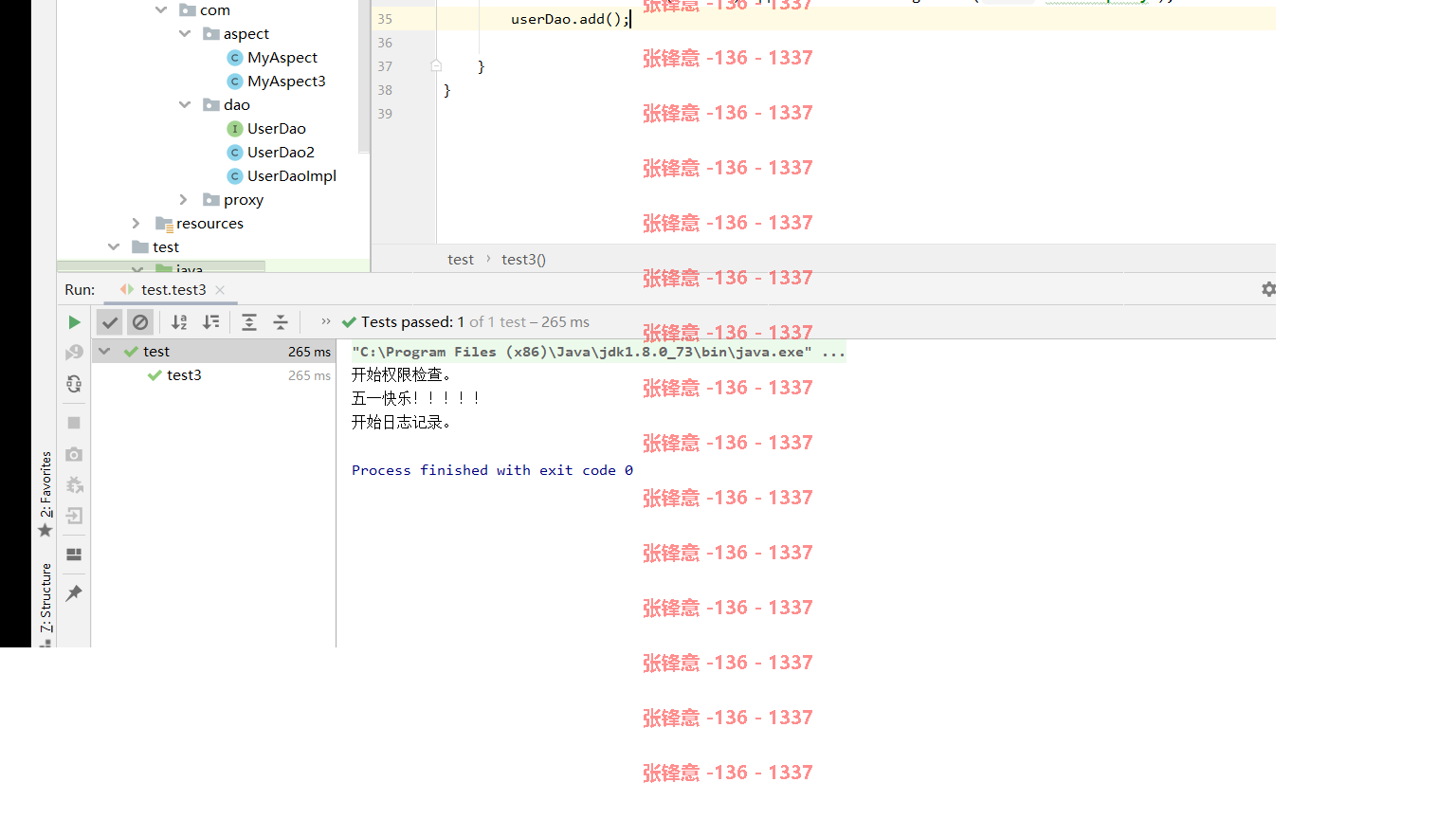Expand all test results

point(249,322)
